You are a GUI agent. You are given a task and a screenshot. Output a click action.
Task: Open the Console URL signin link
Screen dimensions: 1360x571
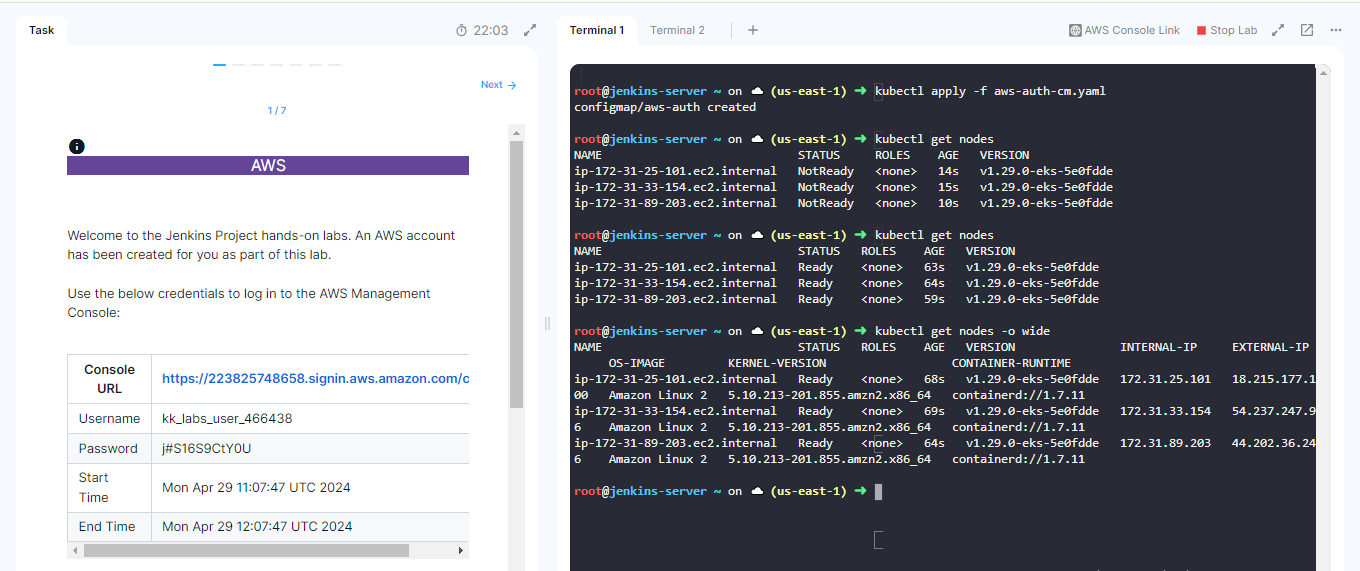[x=315, y=378]
